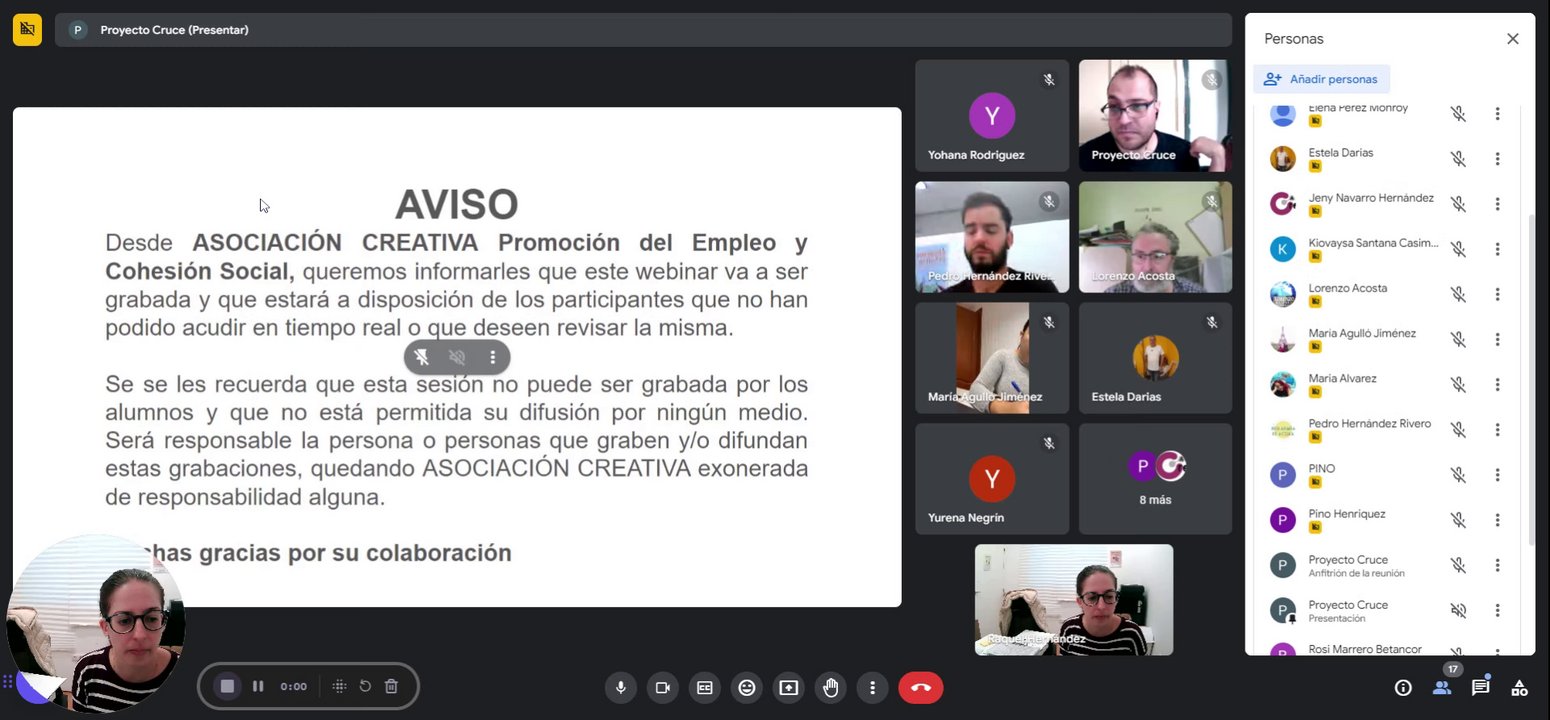Image resolution: width=1550 pixels, height=720 pixels.
Task: Select Raquel Hernández self-view tile
Action: (1074, 600)
